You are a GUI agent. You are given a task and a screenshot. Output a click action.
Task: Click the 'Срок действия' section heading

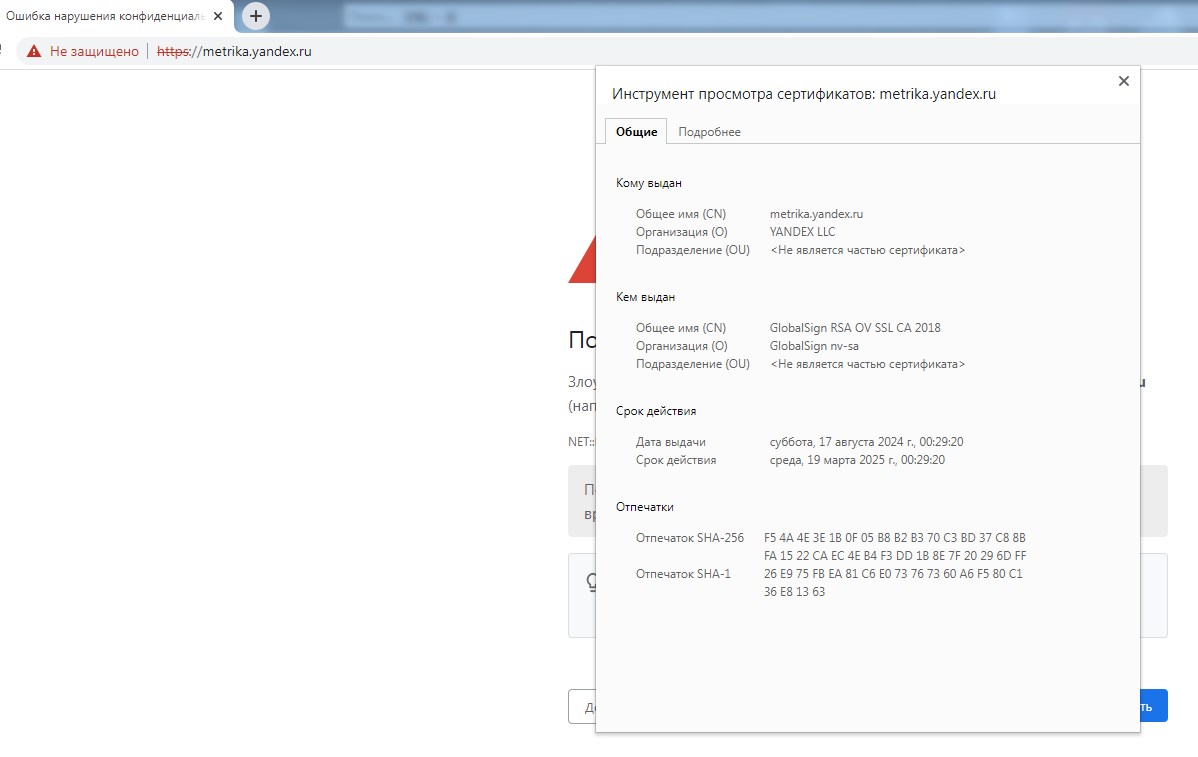656,411
